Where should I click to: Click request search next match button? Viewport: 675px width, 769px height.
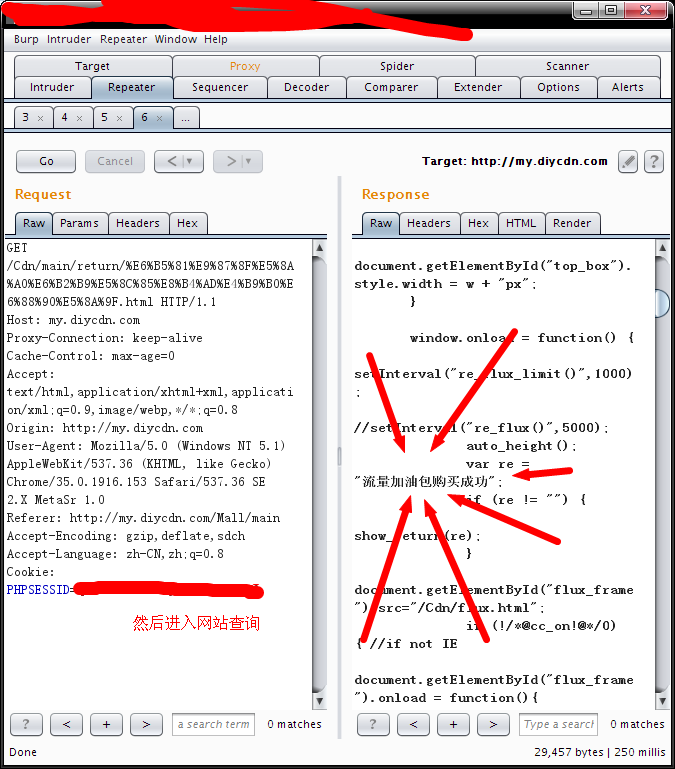pos(146,724)
